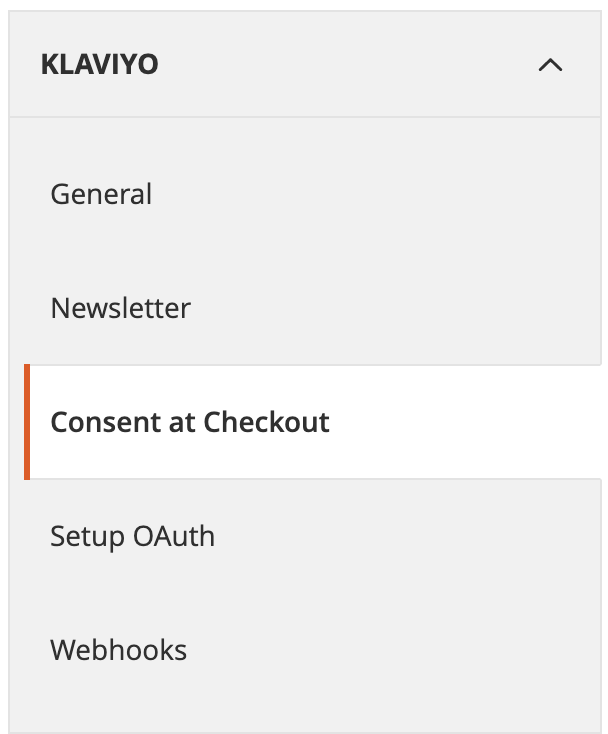Click the General text label
This screenshot has width=608, height=734.
click(101, 194)
